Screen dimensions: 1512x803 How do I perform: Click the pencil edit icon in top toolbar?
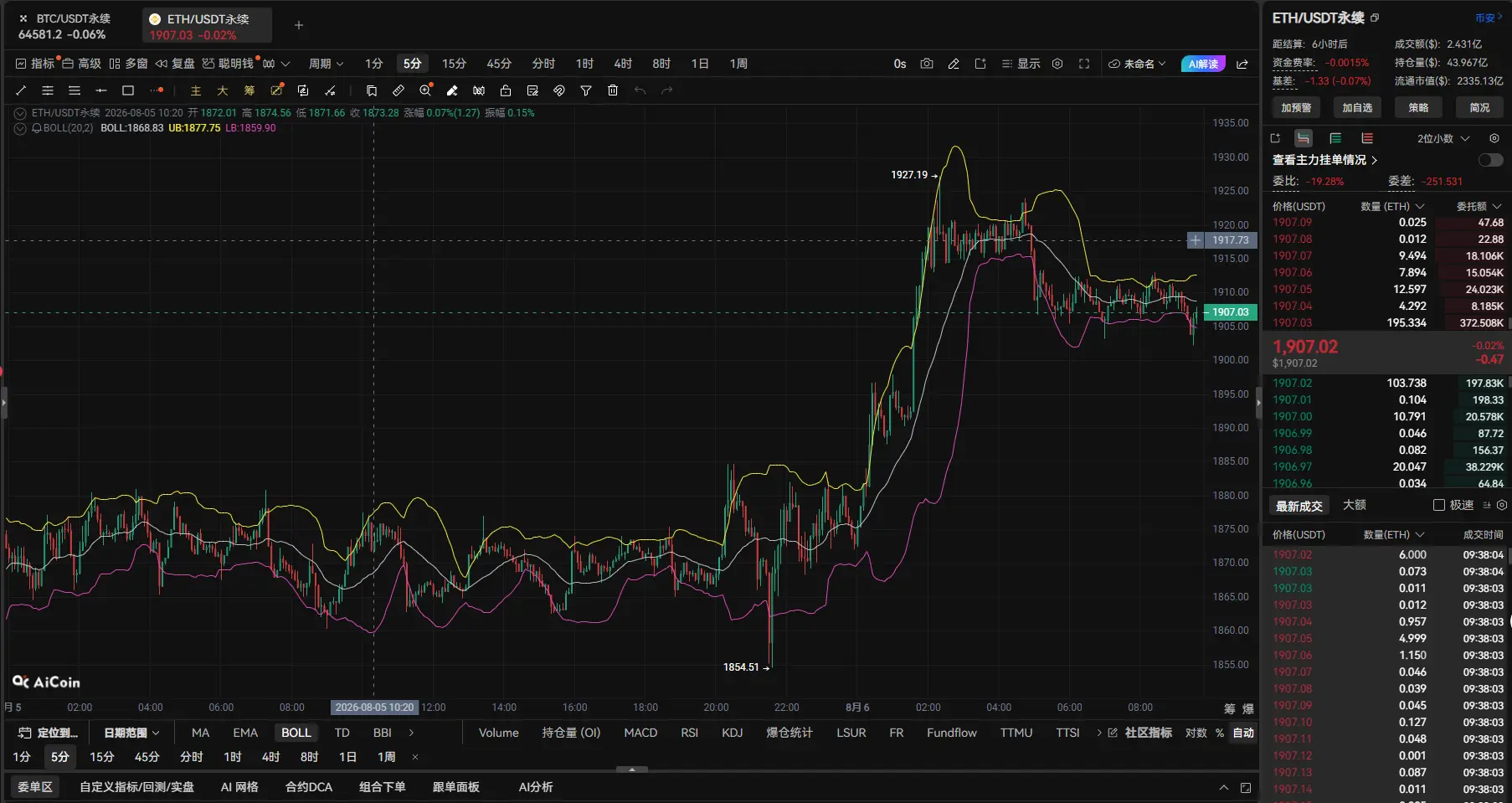point(954,64)
